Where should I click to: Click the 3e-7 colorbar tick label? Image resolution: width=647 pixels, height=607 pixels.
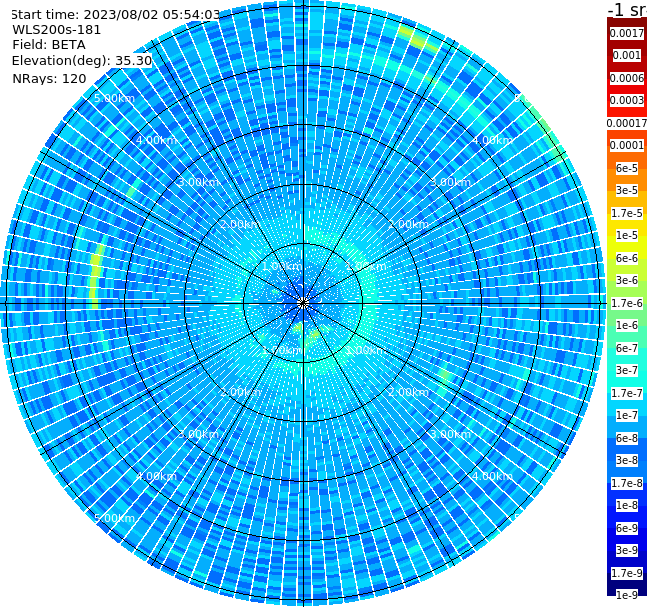point(627,370)
